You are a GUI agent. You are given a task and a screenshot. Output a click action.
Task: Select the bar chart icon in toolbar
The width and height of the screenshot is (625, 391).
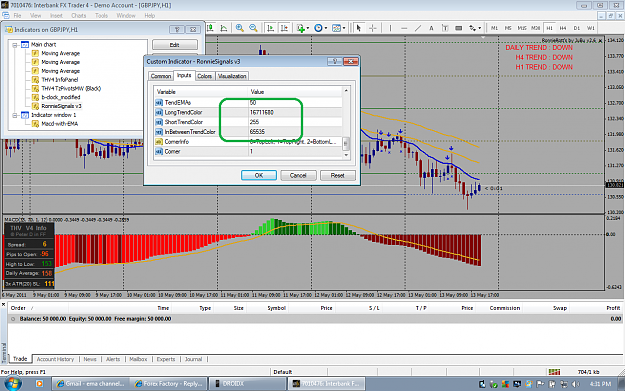(210, 28)
